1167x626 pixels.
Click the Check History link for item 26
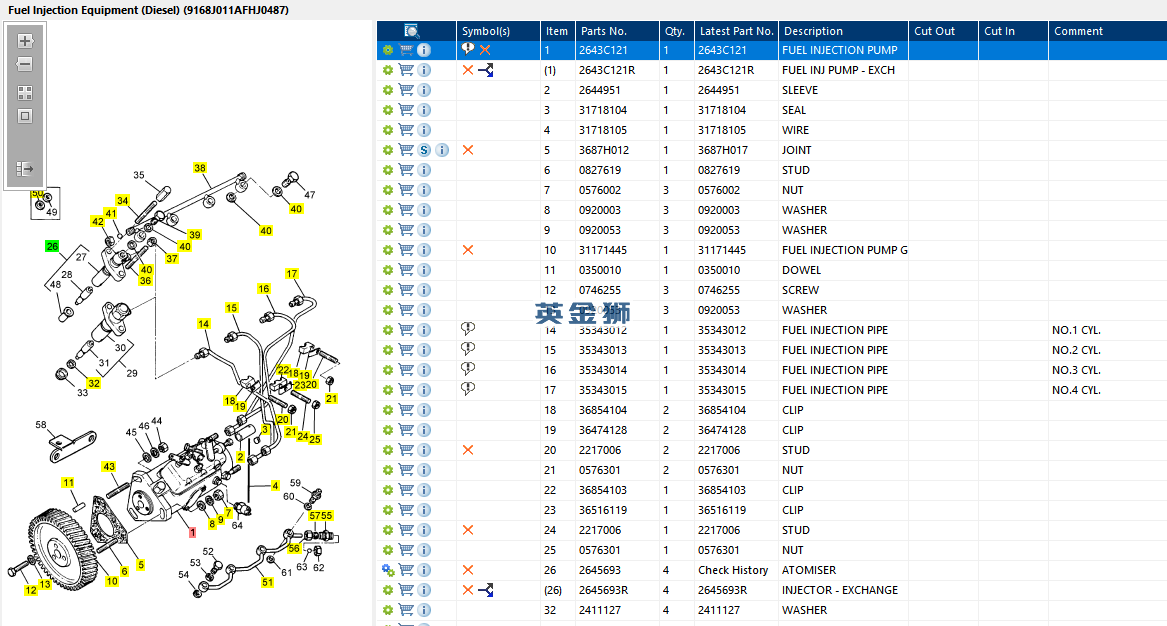click(x=733, y=570)
